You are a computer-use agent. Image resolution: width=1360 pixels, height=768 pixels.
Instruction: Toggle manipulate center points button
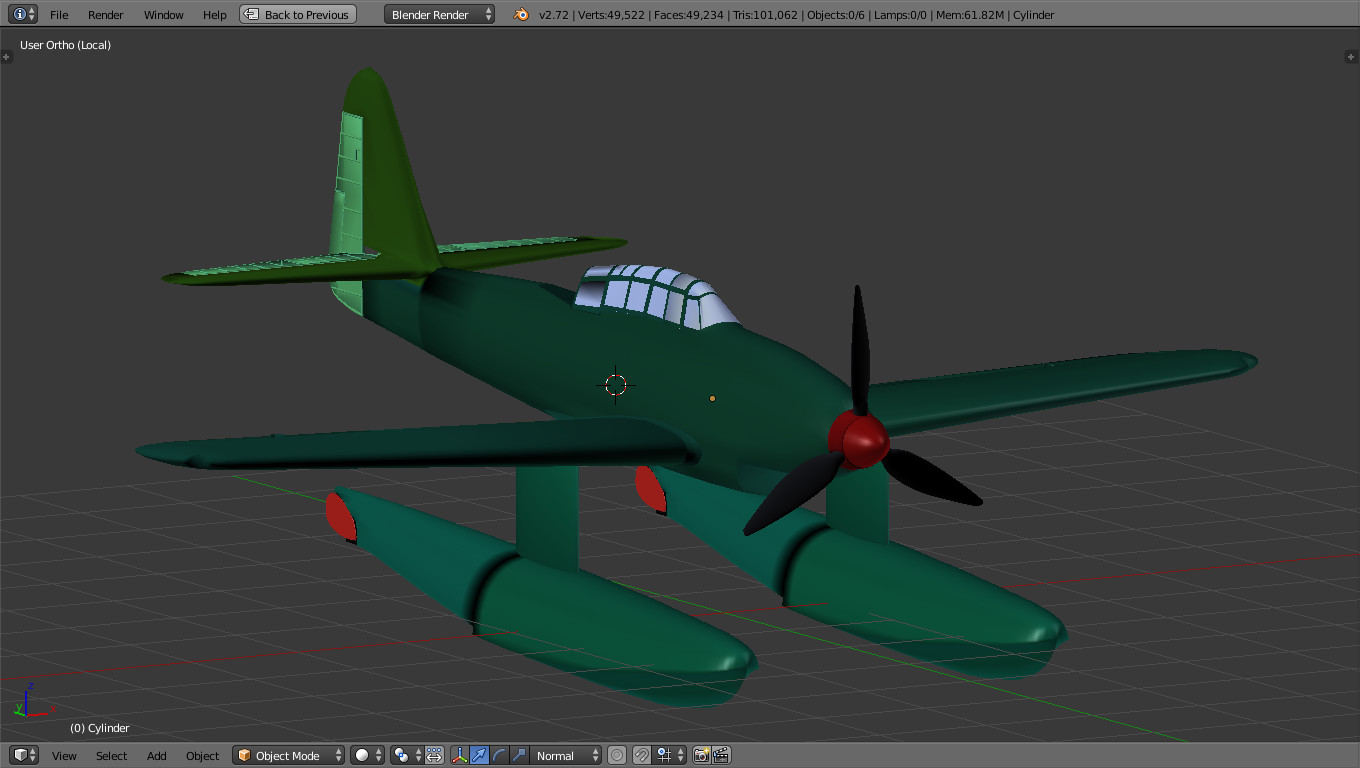pos(434,755)
